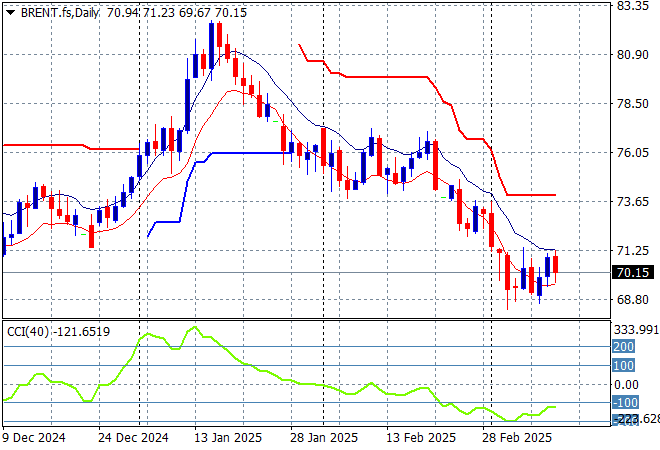
Task: Click the 83.35 price axis label
Action: (633, 5)
